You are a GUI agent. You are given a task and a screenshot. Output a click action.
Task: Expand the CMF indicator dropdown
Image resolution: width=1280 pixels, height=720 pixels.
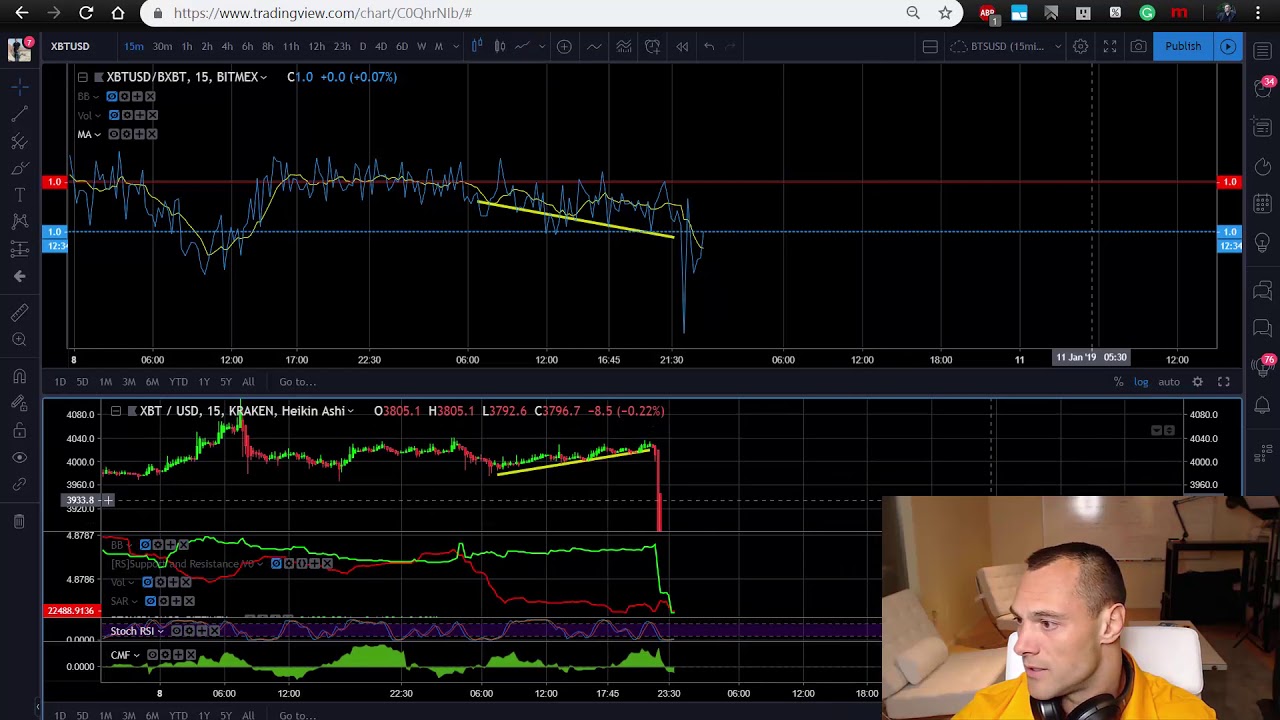tap(136, 655)
